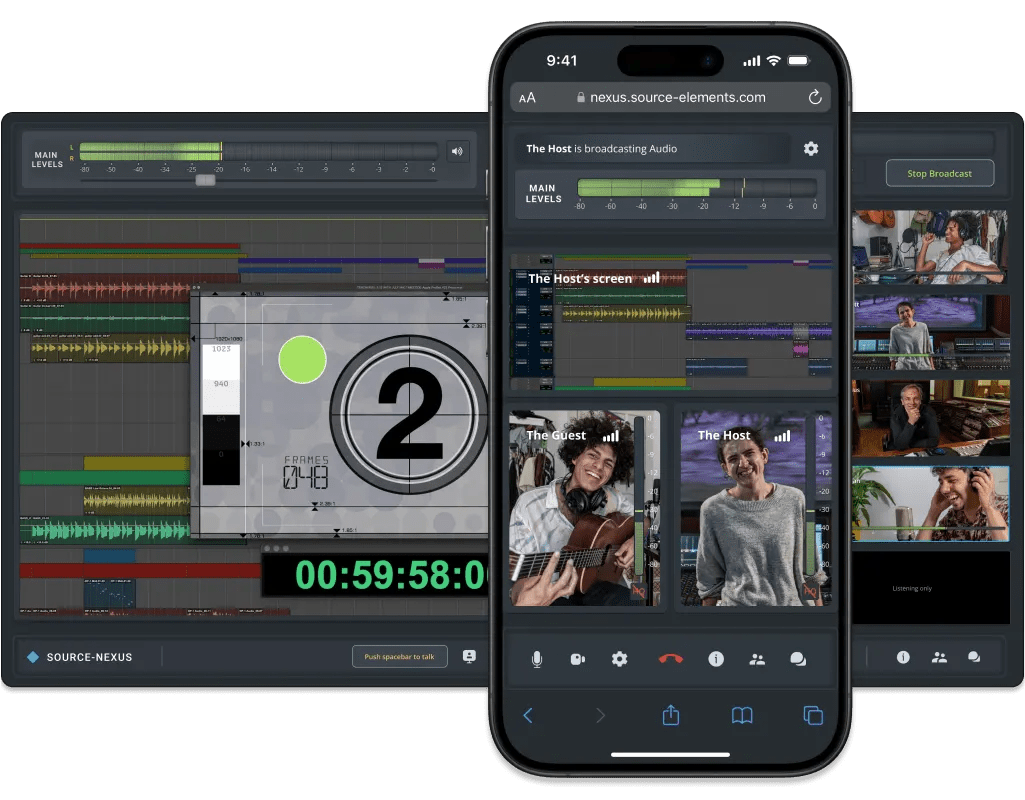Open the Safari tabs overview icon

coord(813,715)
